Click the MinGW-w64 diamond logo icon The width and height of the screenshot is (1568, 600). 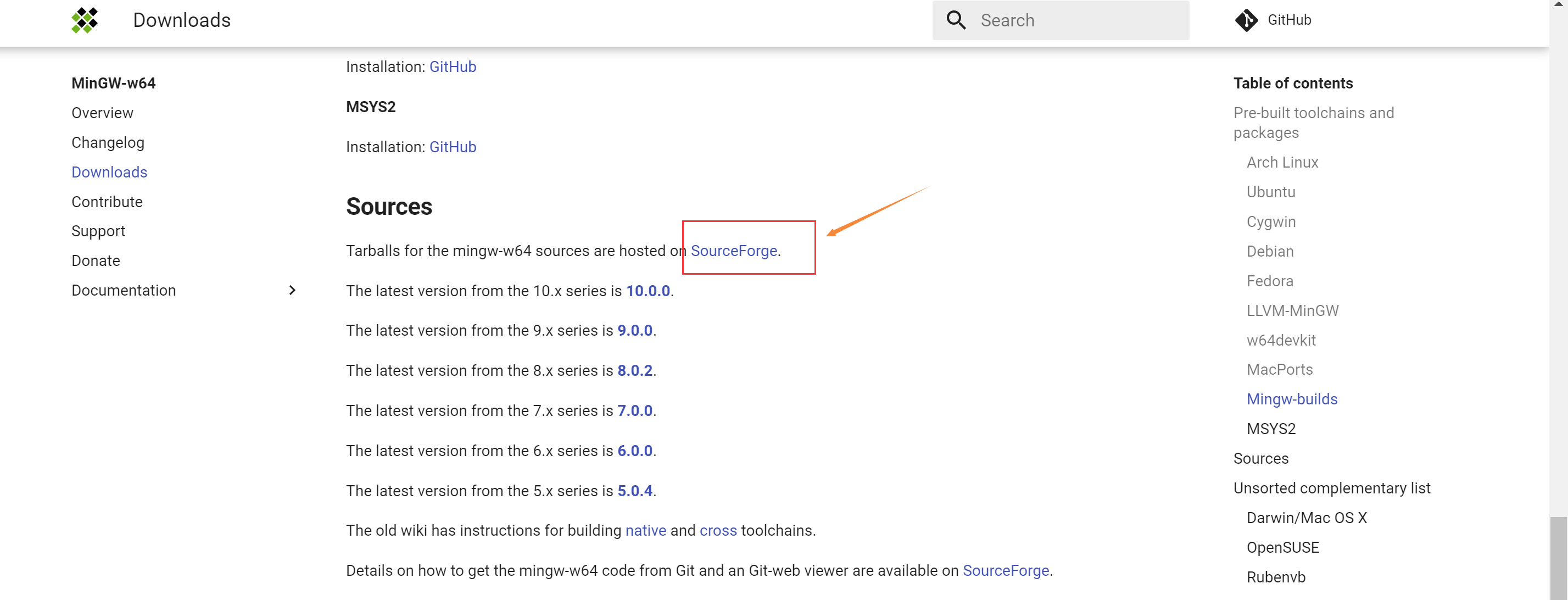84,20
